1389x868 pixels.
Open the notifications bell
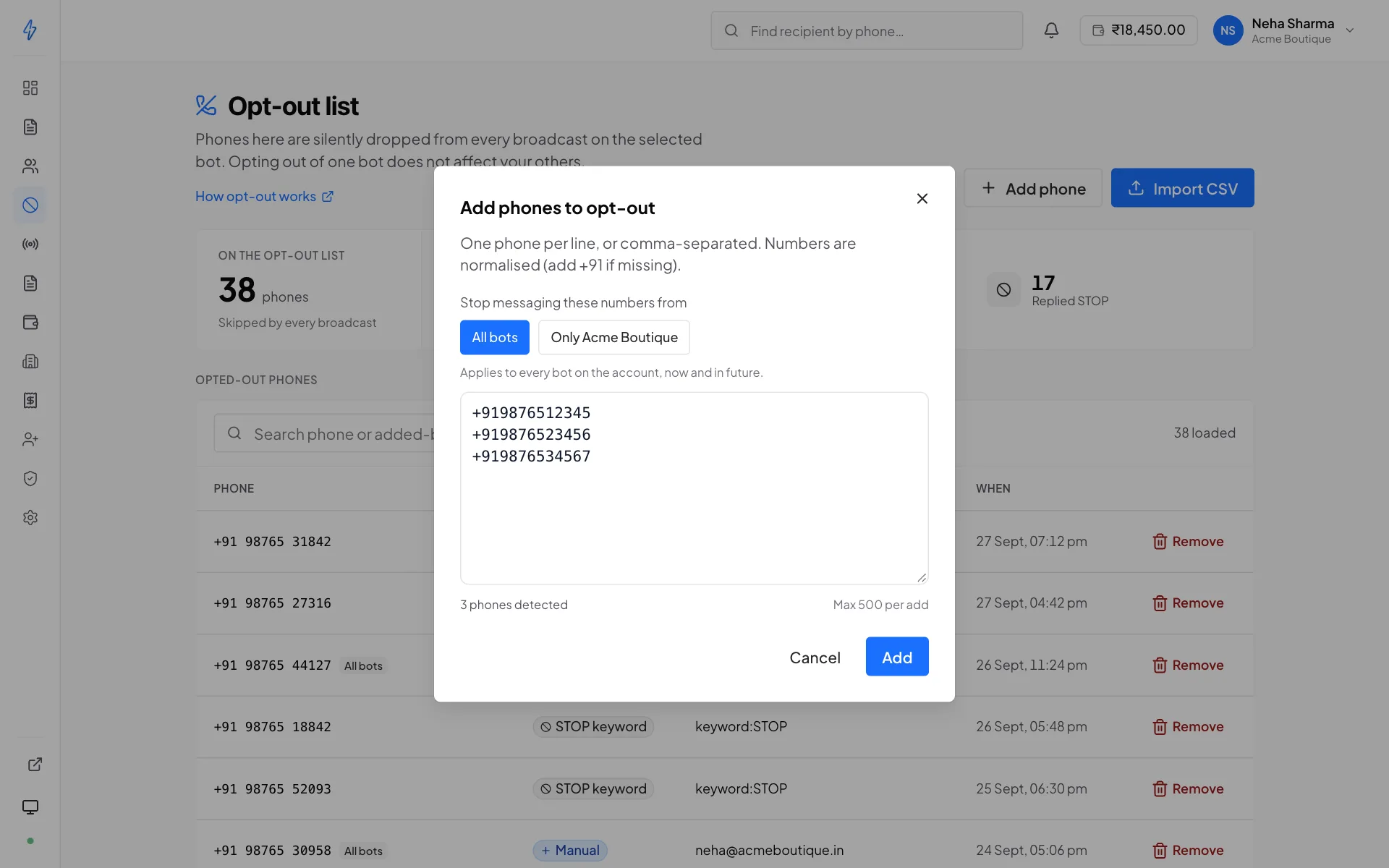point(1051,30)
